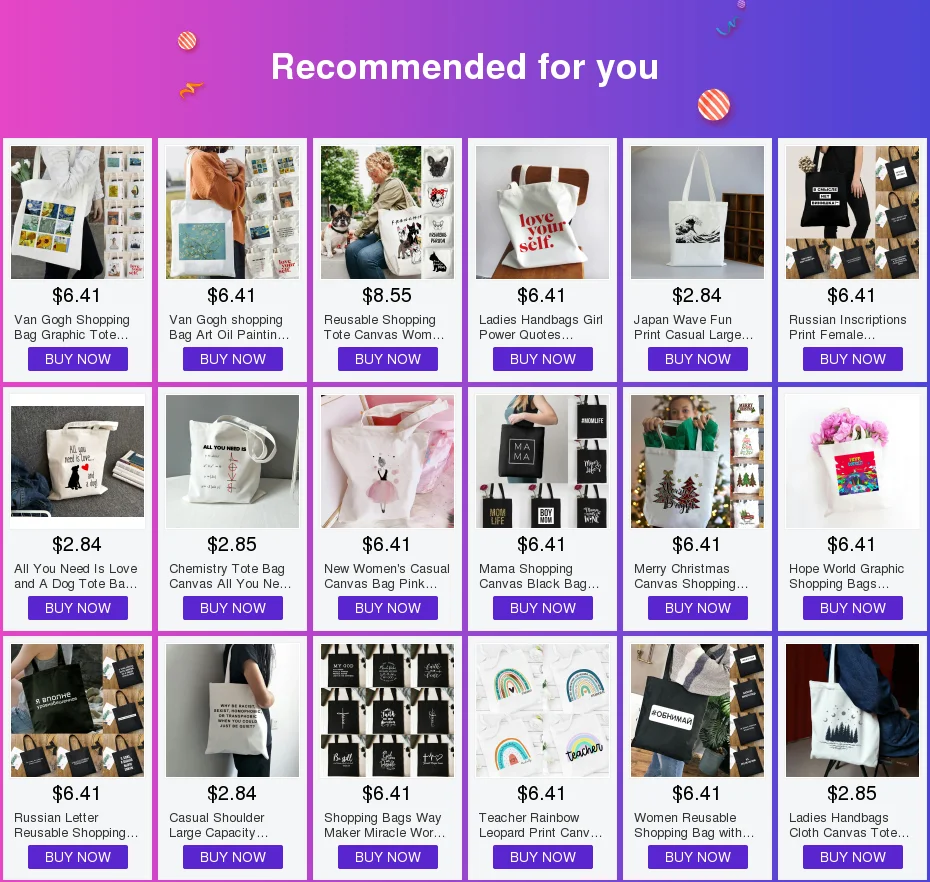The image size is (930, 882).
Task: Click the Women Reusable Shopping Bag title text
Action: pos(694,825)
